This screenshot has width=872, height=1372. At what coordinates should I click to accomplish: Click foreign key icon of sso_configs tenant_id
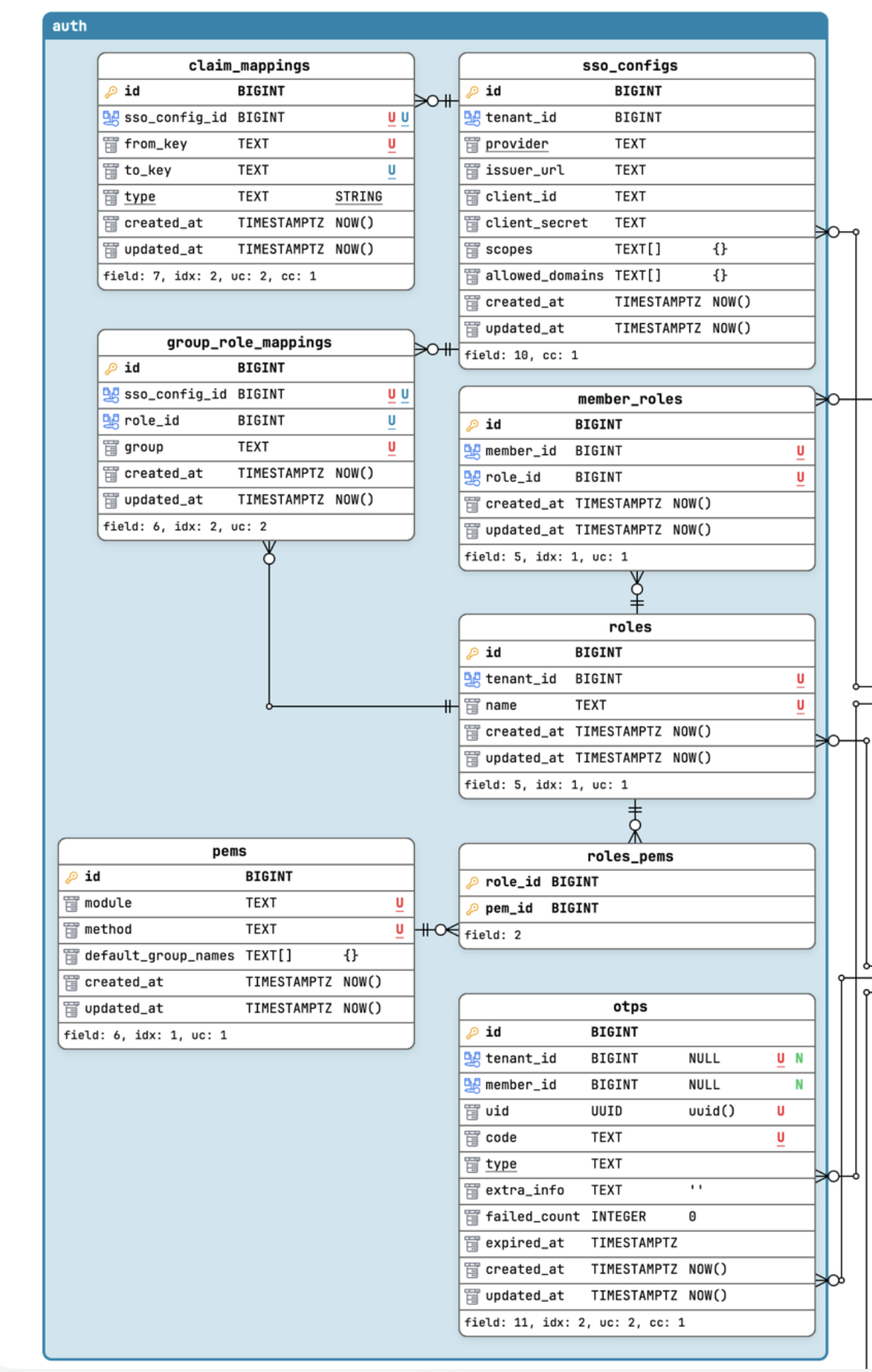tap(473, 118)
